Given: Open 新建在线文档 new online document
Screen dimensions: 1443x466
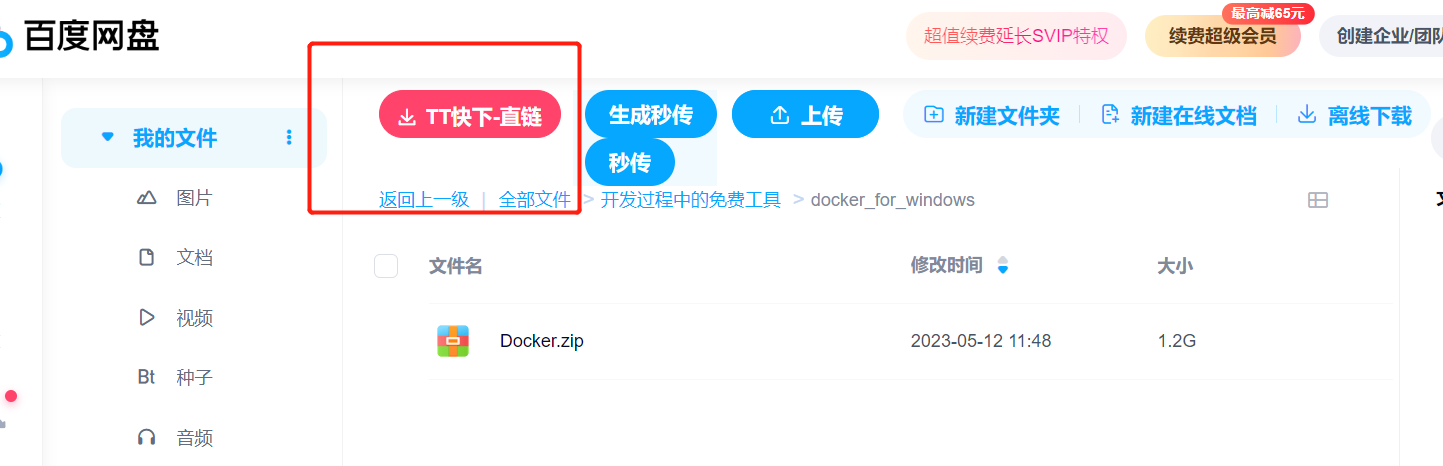Looking at the screenshot, I should pos(1178,115).
